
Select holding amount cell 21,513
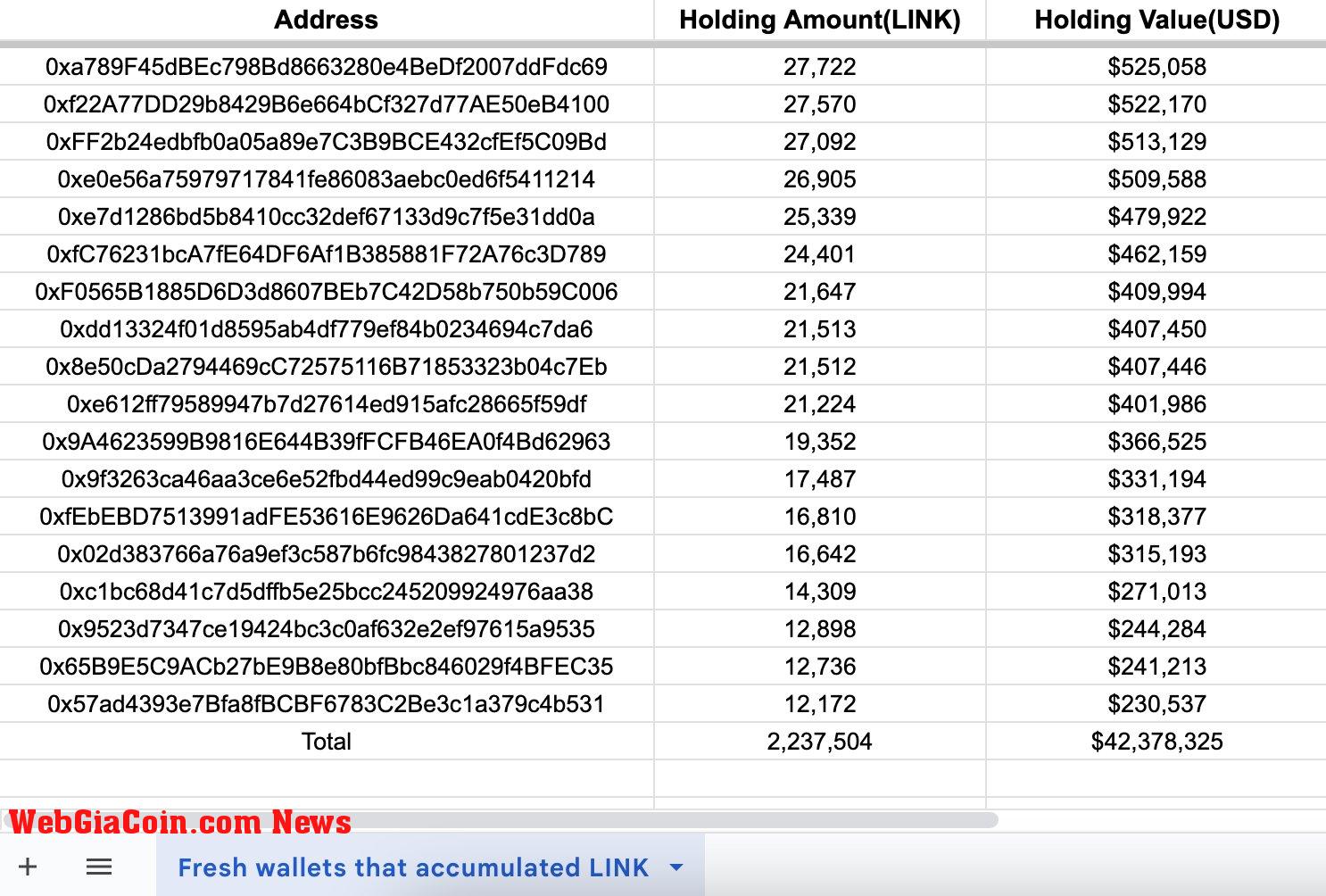click(x=820, y=329)
